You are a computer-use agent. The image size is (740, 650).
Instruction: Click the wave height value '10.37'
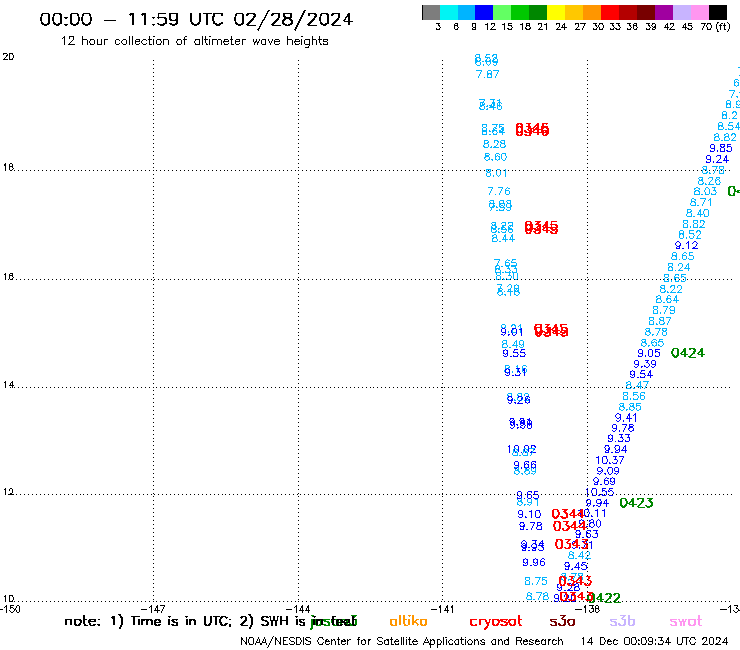610,460
